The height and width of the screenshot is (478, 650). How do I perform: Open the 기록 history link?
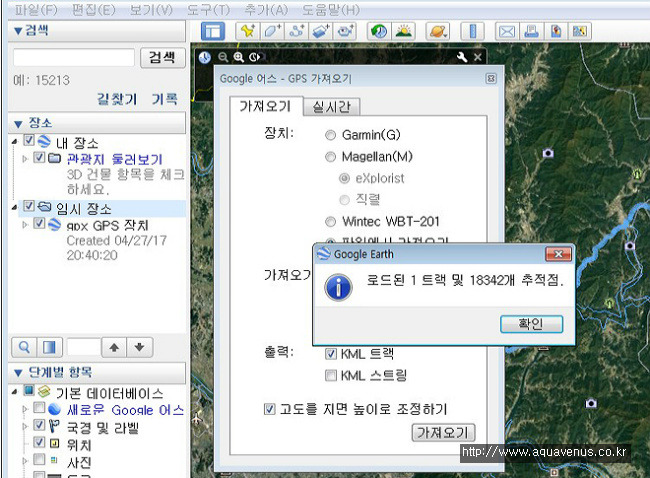(x=165, y=99)
